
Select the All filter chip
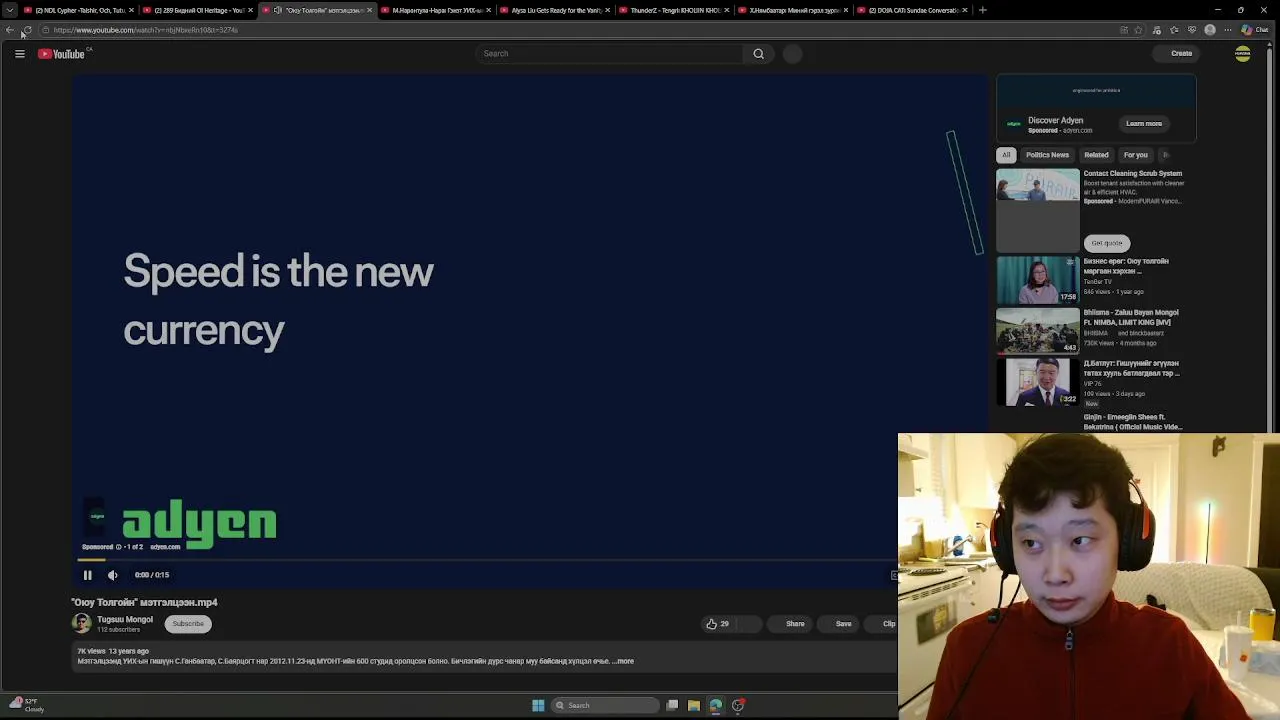pos(1006,155)
